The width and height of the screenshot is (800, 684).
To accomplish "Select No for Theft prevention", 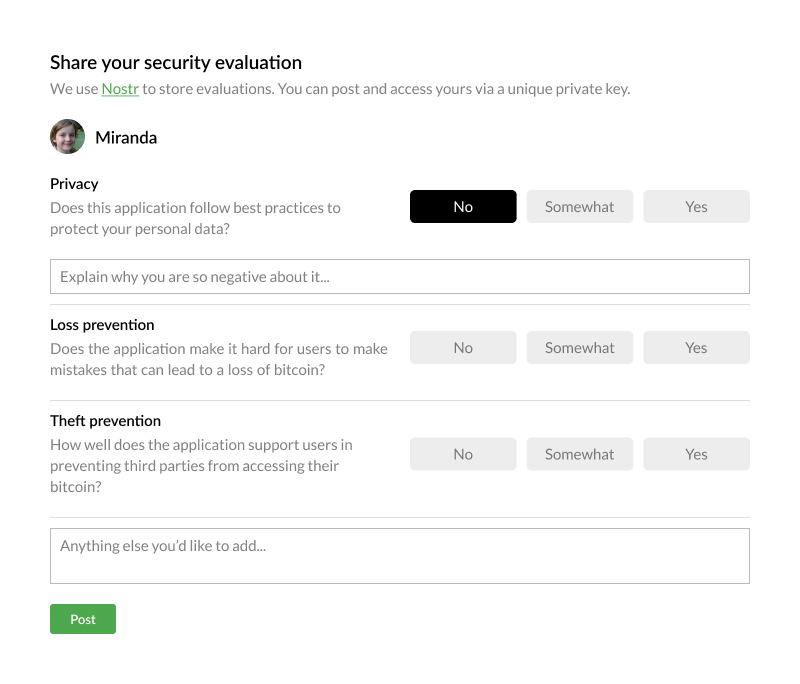I will click(x=462, y=453).
